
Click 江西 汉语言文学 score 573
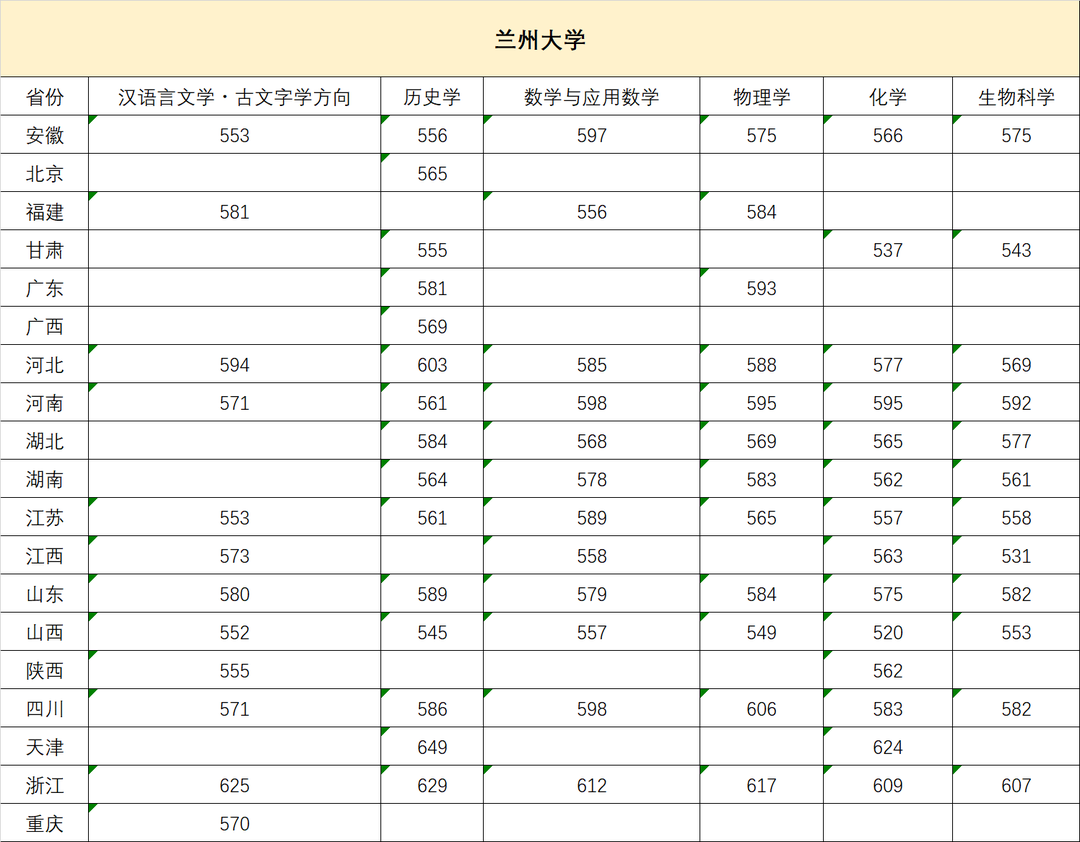(x=234, y=555)
